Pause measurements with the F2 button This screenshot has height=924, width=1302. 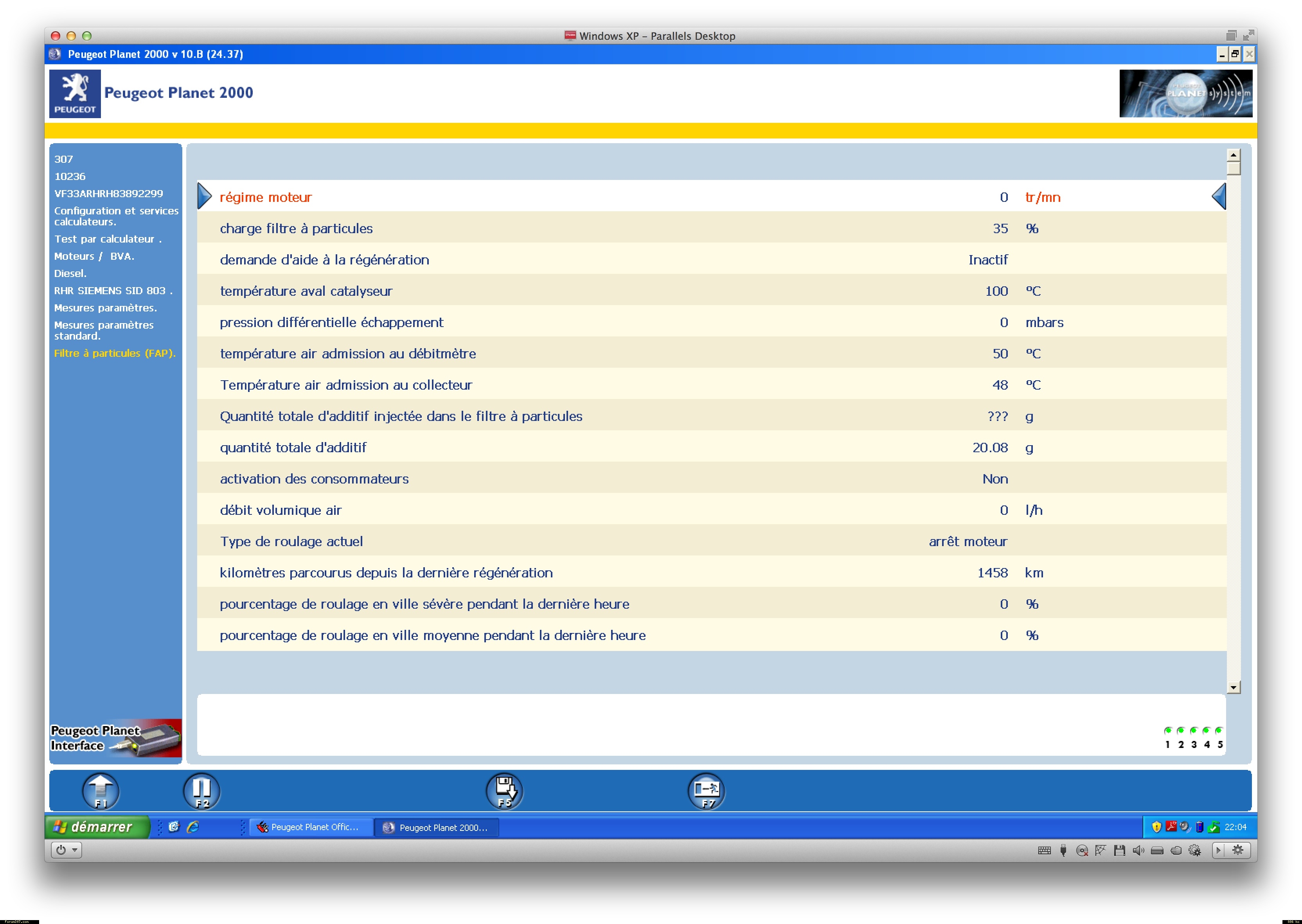coord(201,791)
